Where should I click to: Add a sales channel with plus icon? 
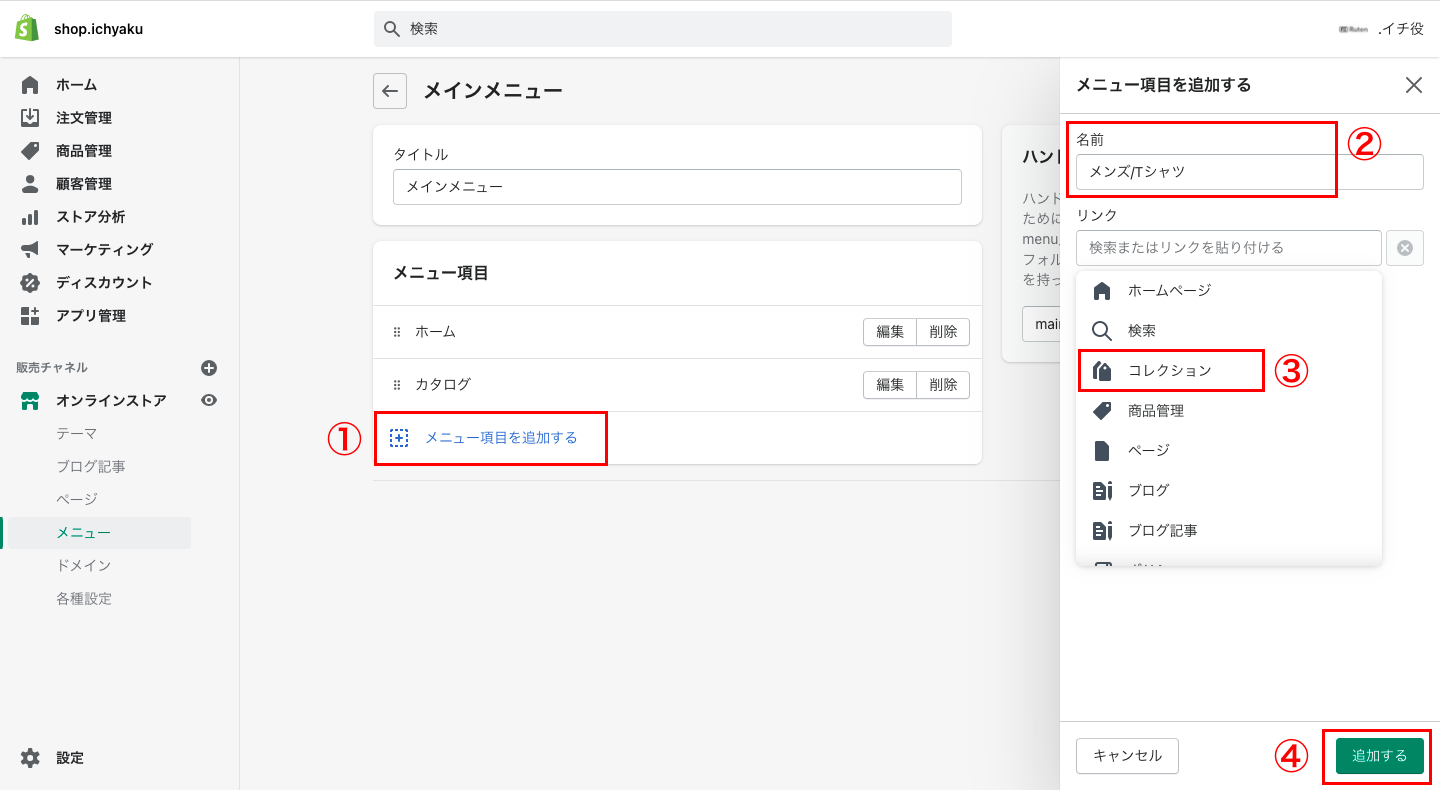209,368
